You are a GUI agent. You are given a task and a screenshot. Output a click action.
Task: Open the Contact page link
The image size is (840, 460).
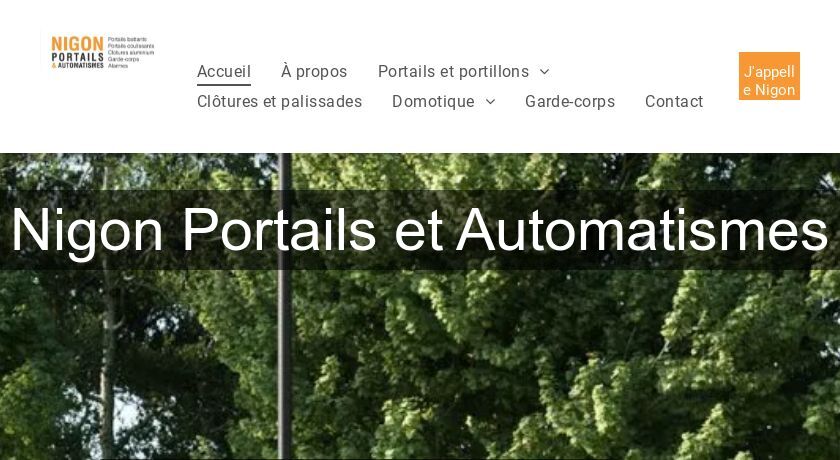click(x=674, y=102)
